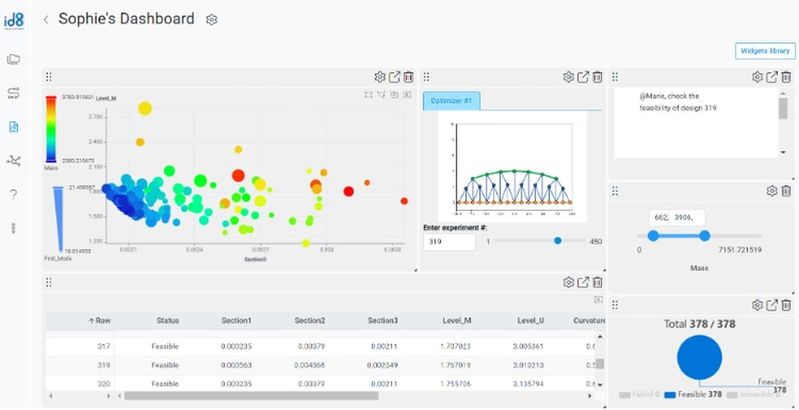Screen dimensions: 799x410
Task: Click the Enter experiment number input field
Action: [449, 242]
